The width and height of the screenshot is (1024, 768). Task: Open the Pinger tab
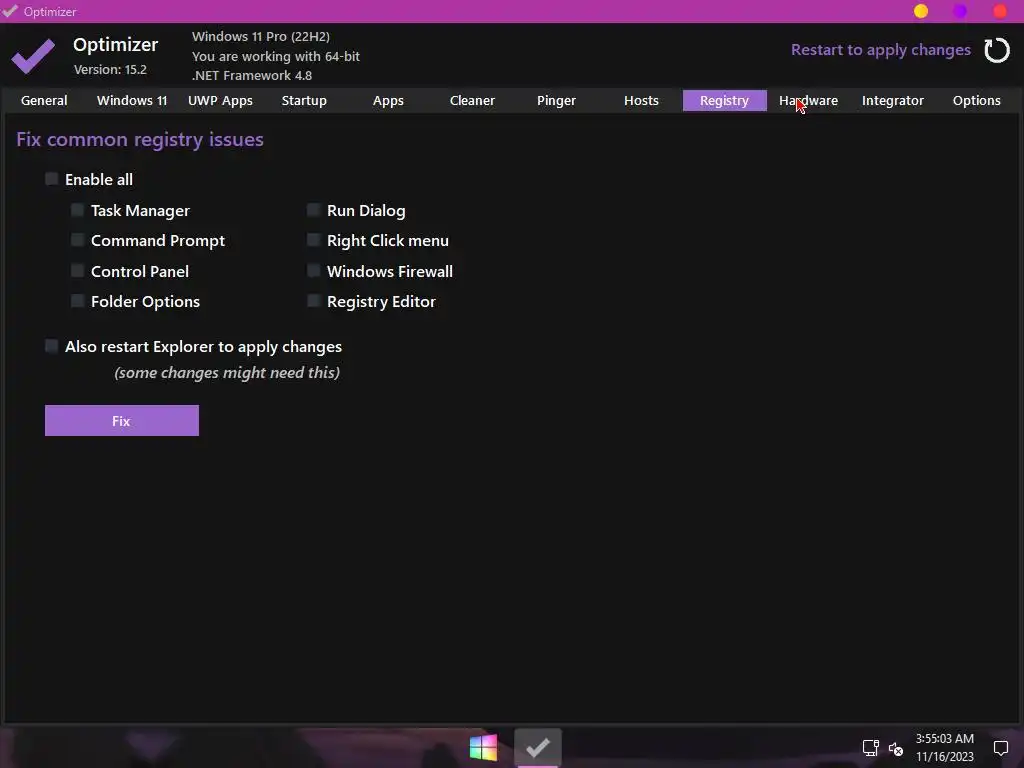pos(556,101)
